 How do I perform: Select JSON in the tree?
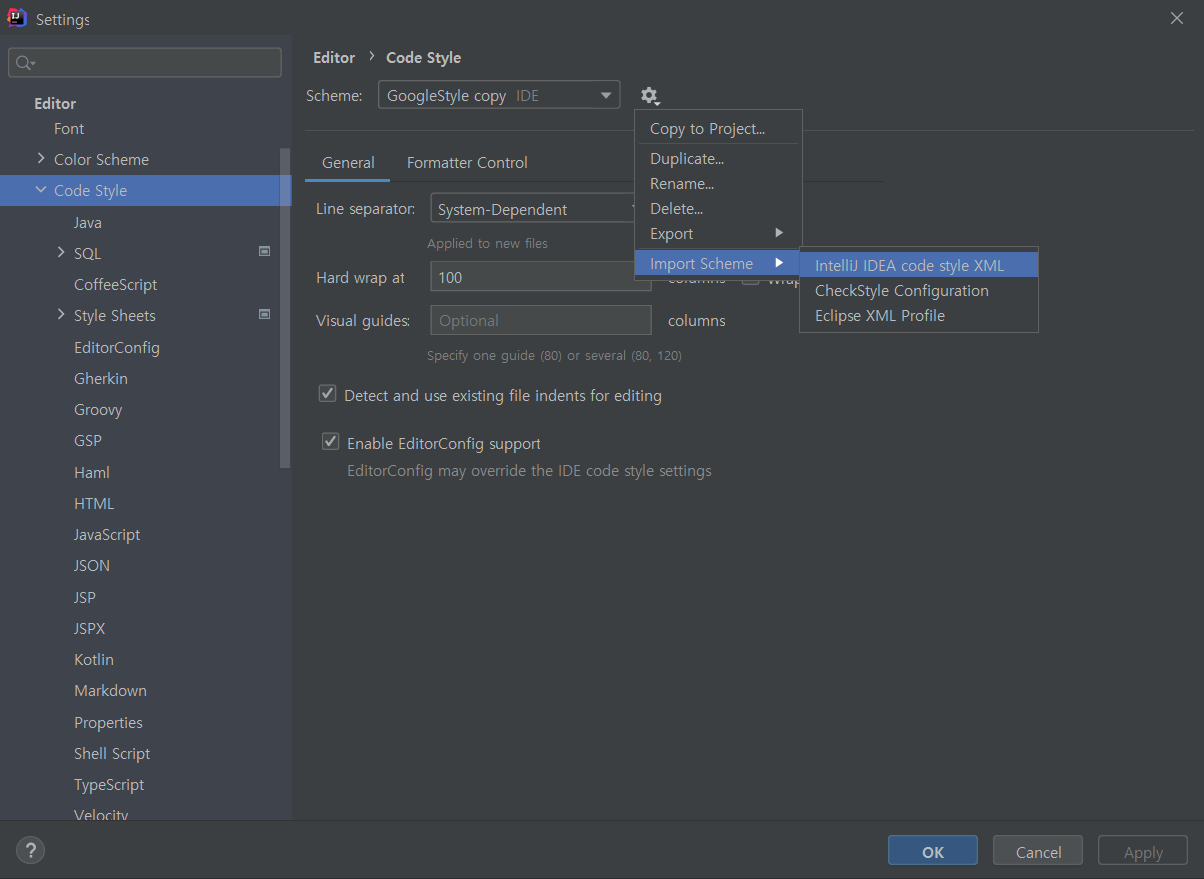[92, 565]
